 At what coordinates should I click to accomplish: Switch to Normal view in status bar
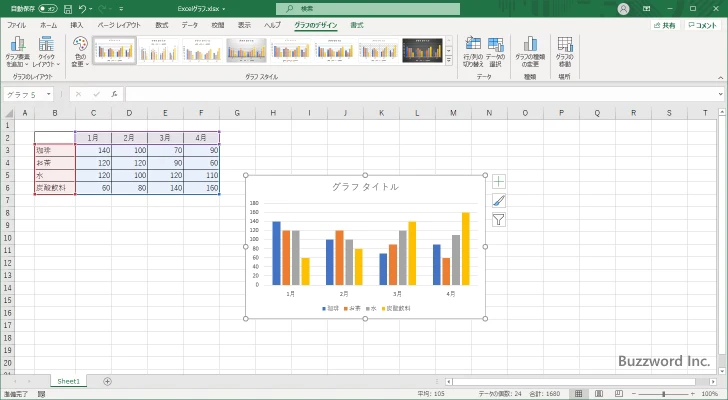click(x=578, y=394)
